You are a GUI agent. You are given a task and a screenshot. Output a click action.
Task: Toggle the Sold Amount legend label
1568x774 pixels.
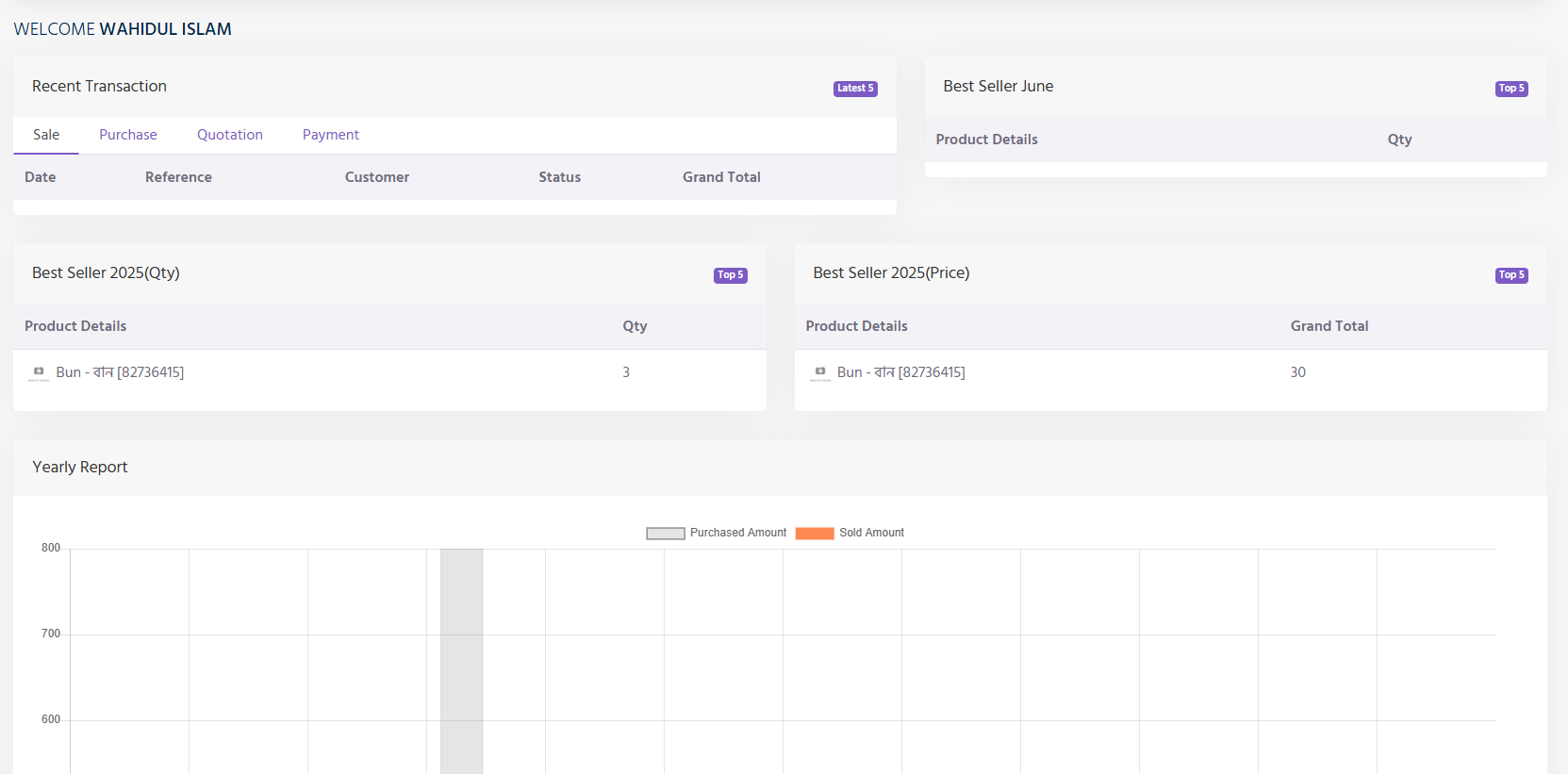tap(871, 533)
